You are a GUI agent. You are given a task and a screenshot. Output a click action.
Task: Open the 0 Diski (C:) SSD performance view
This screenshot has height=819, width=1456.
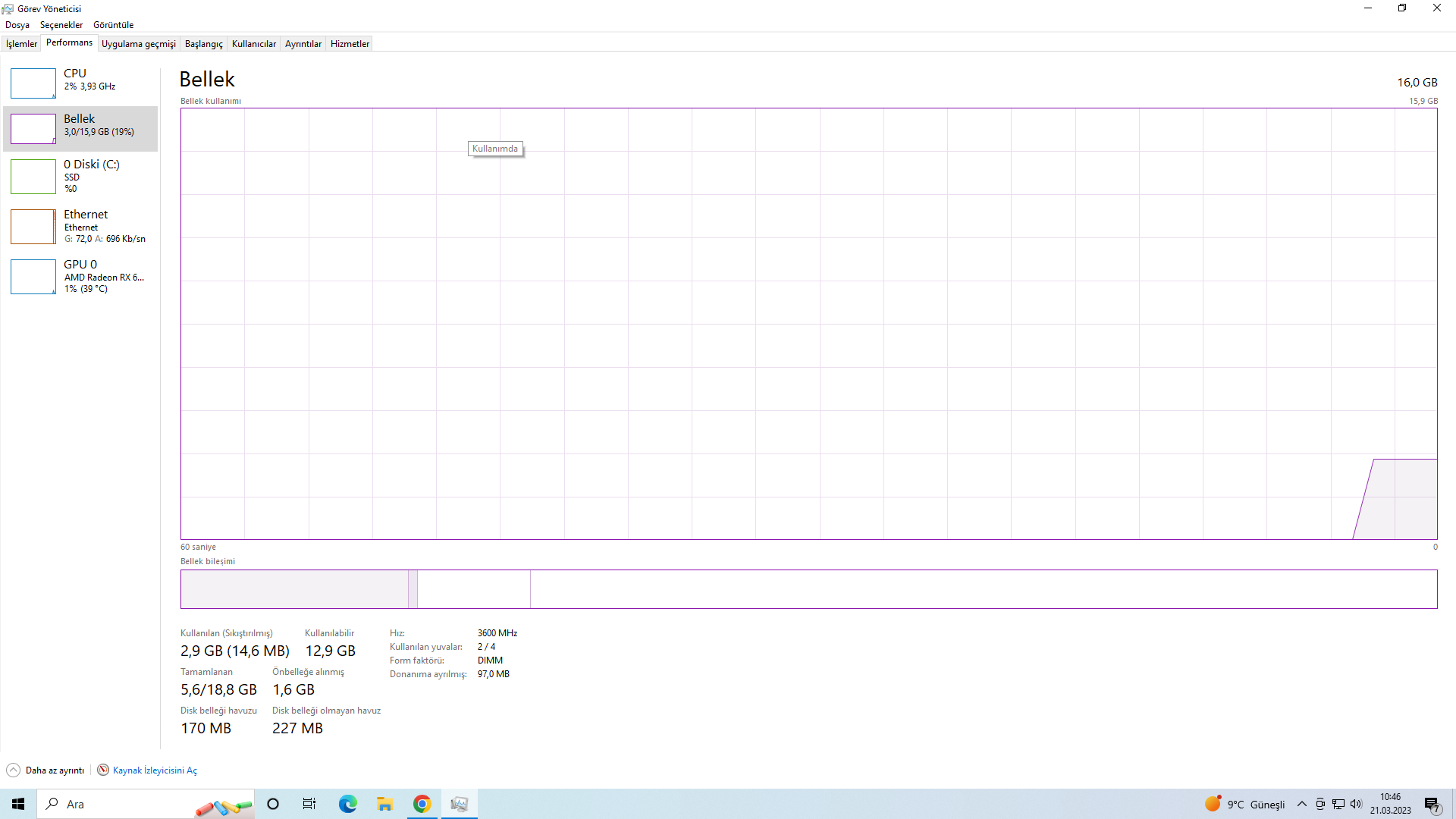80,176
